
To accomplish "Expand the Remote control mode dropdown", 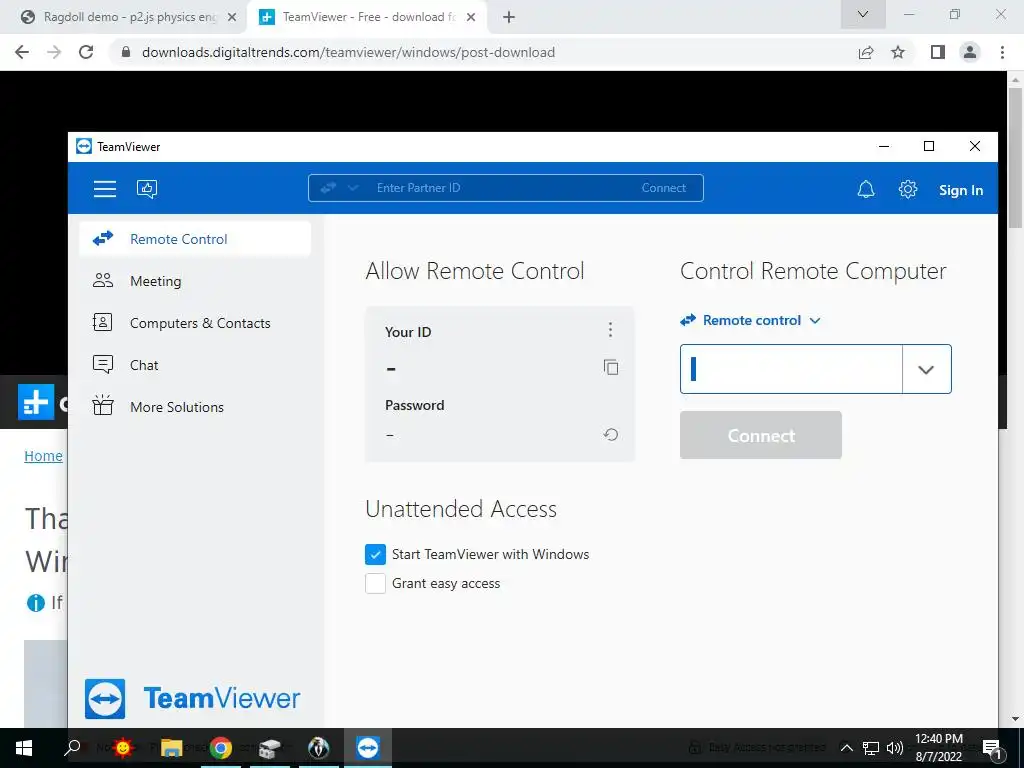I will point(750,321).
